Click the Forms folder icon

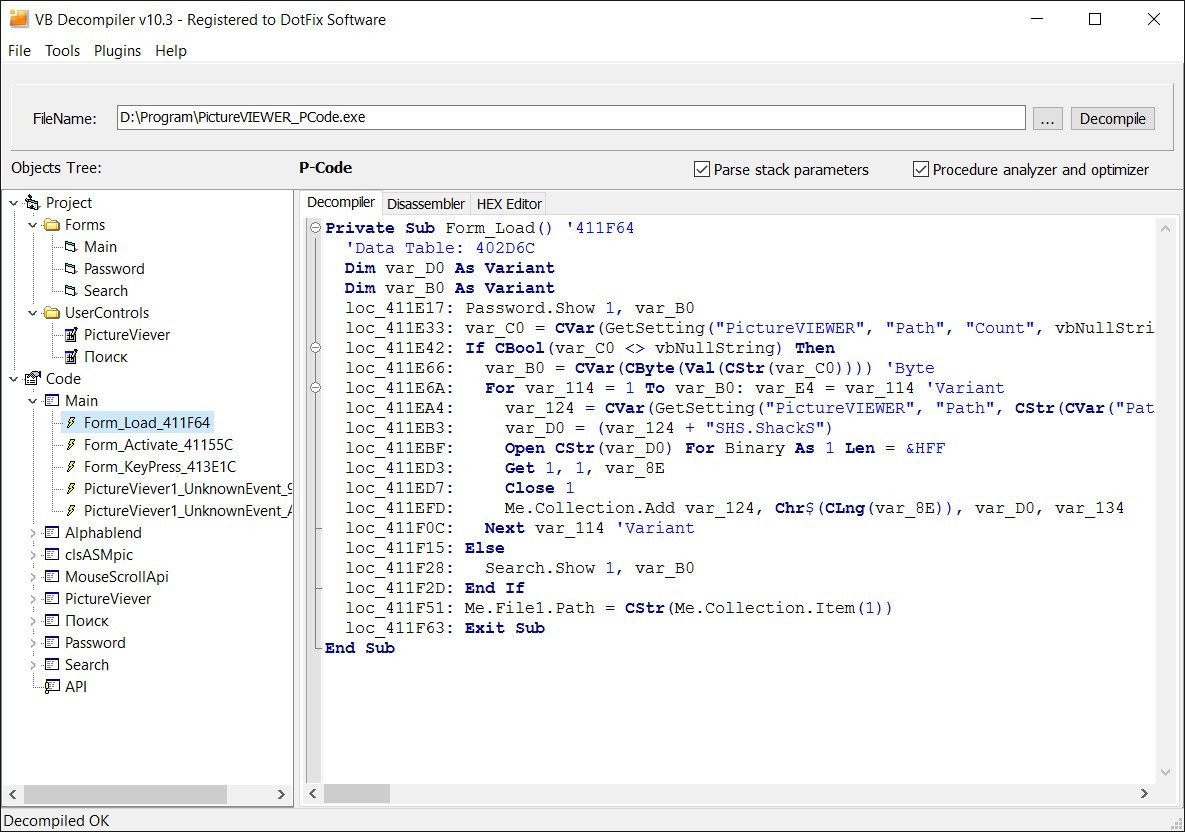[53, 224]
